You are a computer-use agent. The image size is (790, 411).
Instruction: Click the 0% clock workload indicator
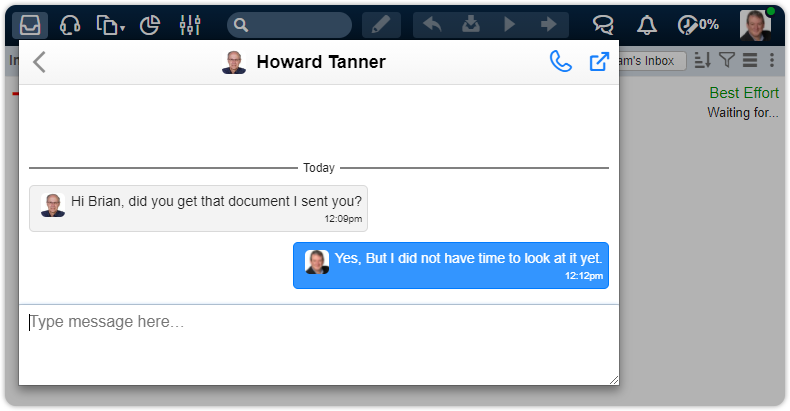(698, 25)
